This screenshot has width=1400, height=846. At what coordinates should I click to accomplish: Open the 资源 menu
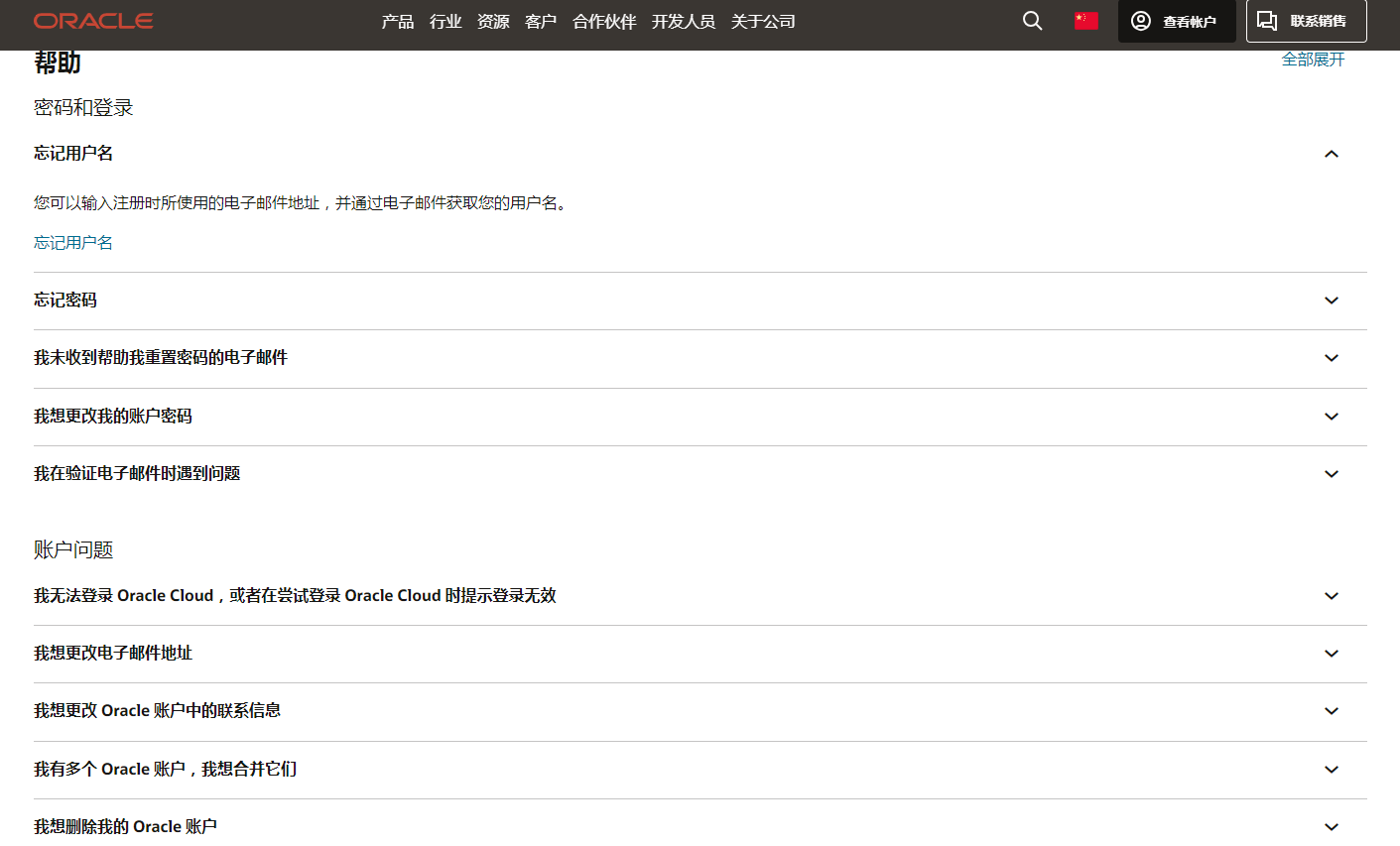493,21
